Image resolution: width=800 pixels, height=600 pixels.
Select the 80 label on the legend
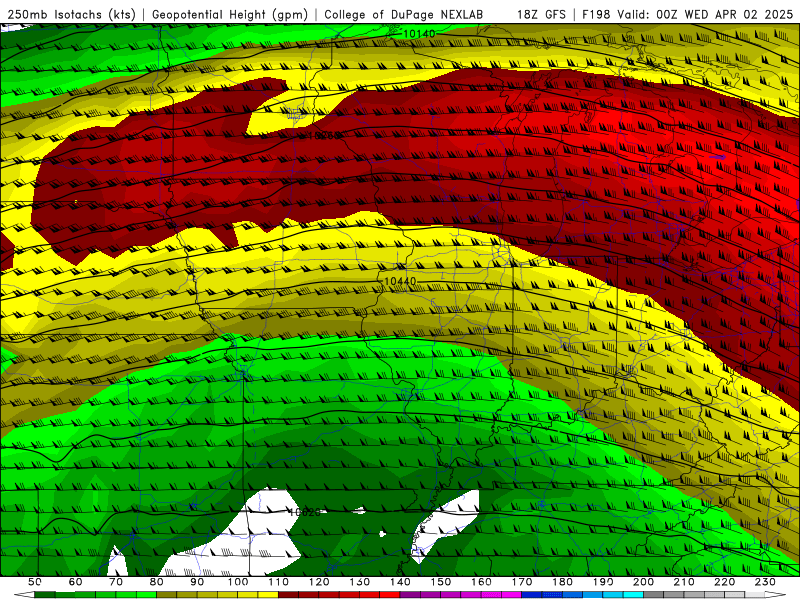[x=156, y=582]
